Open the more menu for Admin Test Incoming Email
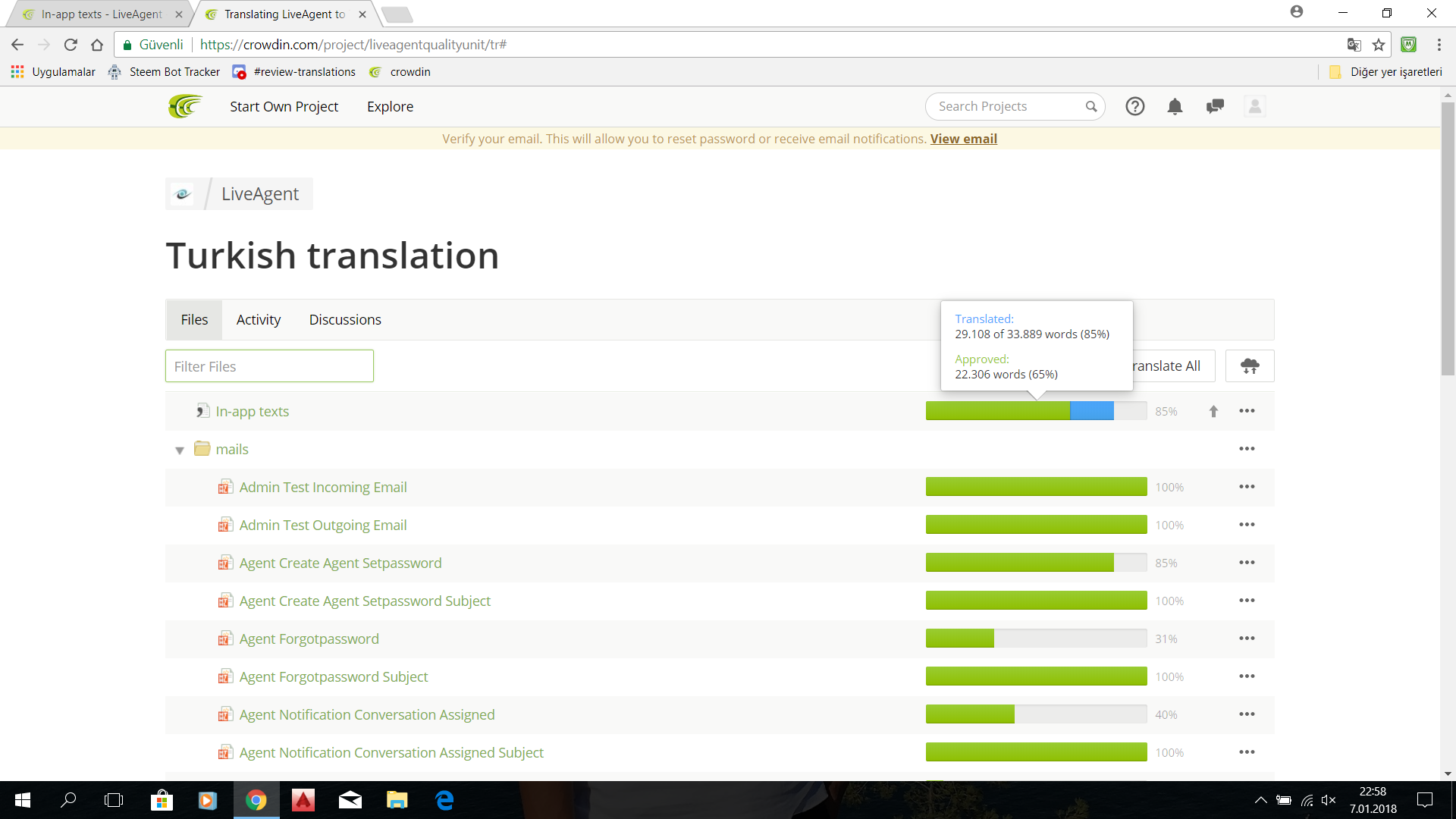Image resolution: width=1456 pixels, height=819 pixels. point(1247,487)
